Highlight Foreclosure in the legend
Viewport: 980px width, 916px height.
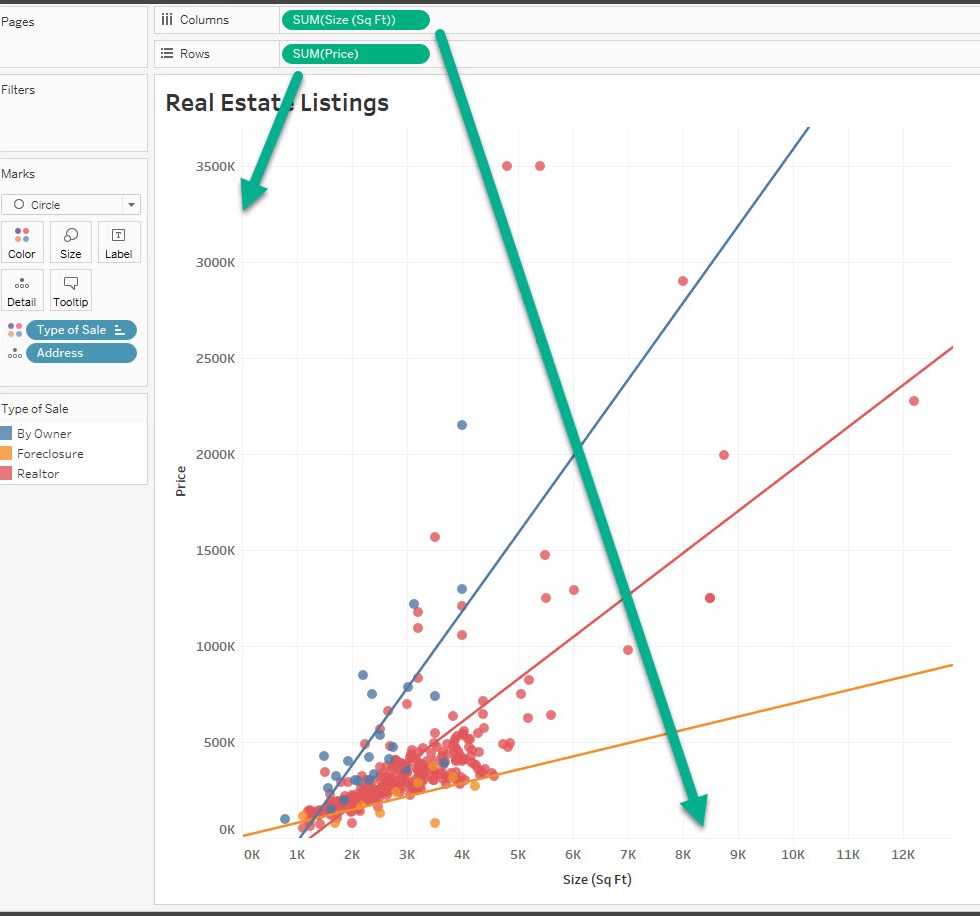pos(50,454)
